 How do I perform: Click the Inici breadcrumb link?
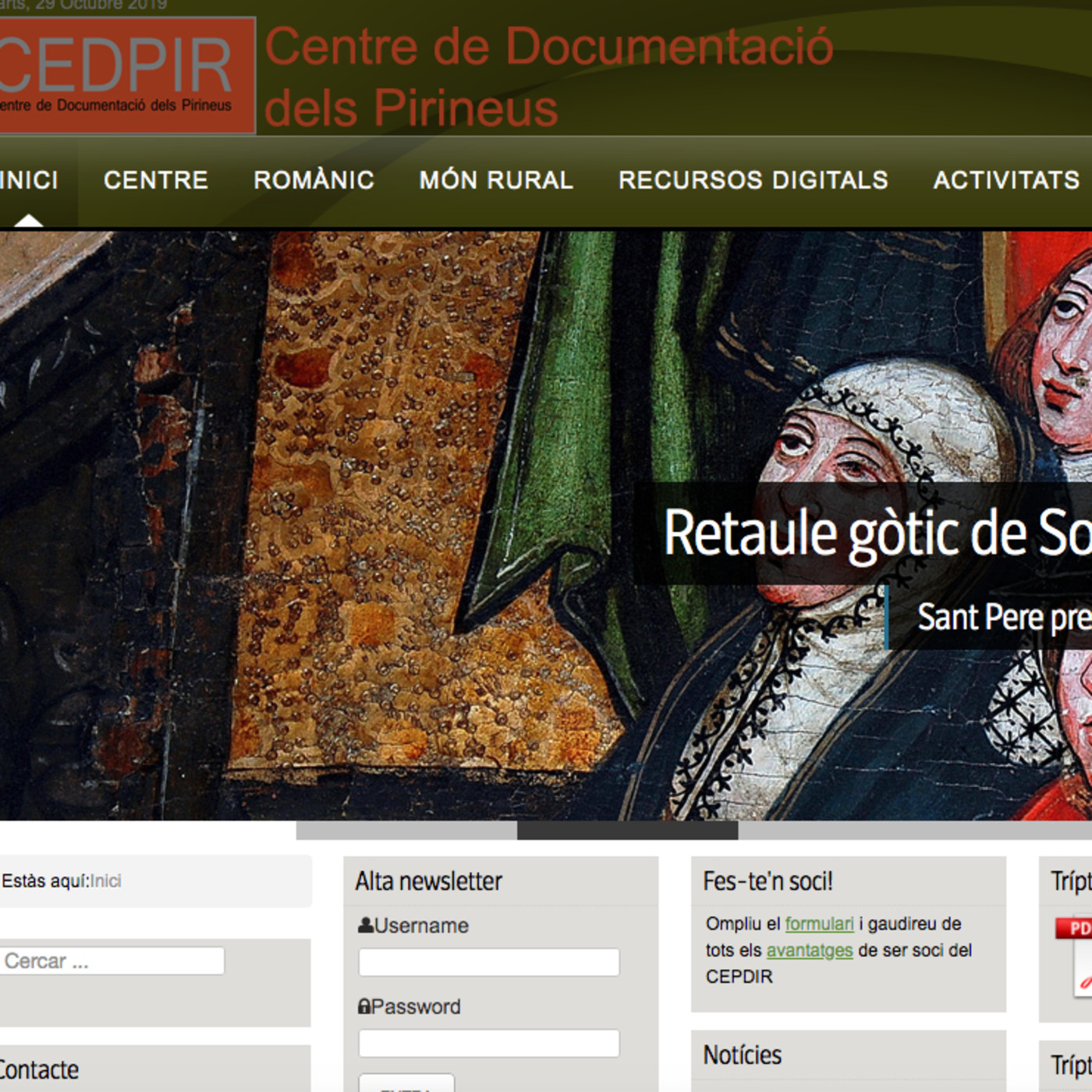coord(106,881)
